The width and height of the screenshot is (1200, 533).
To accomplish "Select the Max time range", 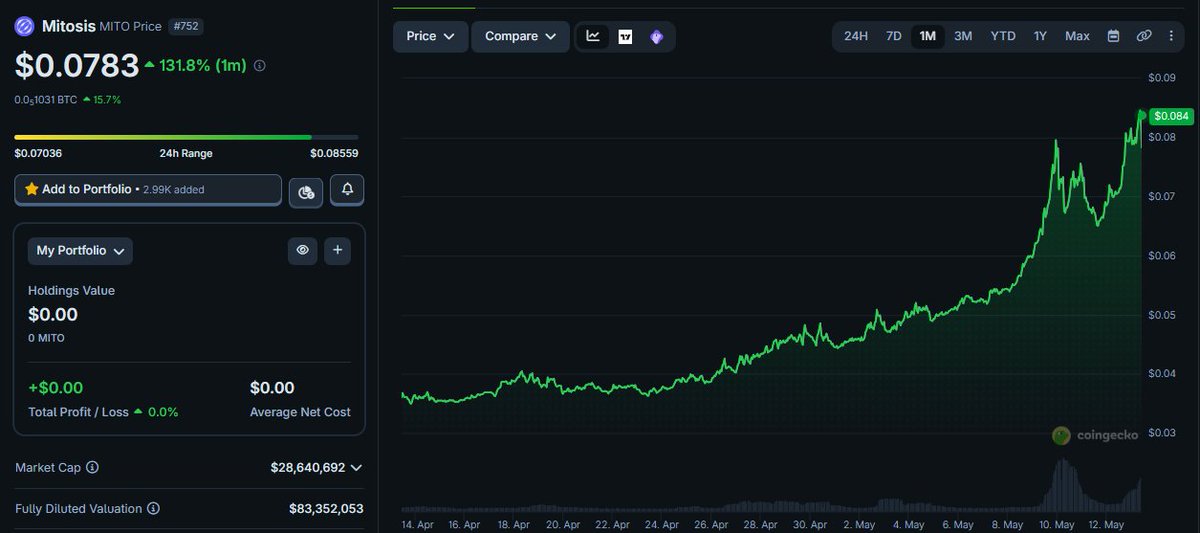I will coord(1077,36).
